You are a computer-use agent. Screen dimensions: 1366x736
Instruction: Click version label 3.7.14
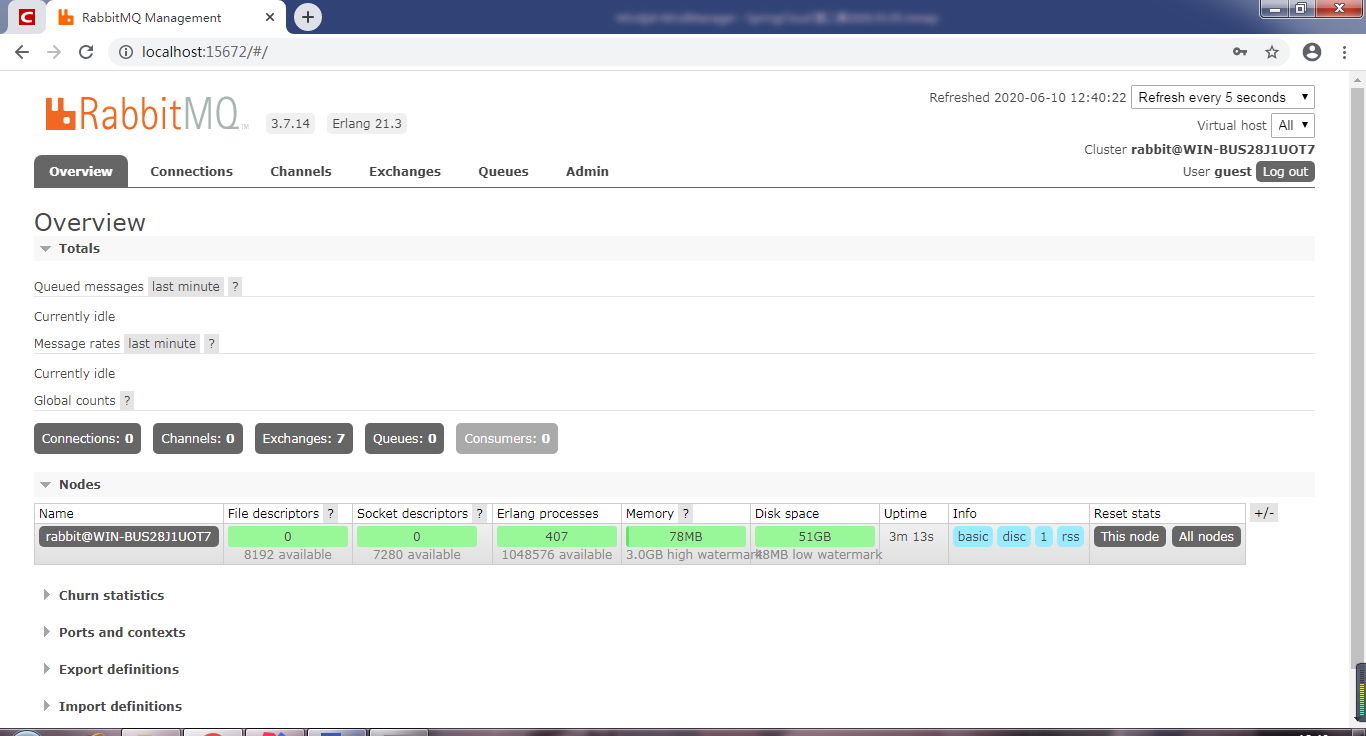[x=291, y=124]
